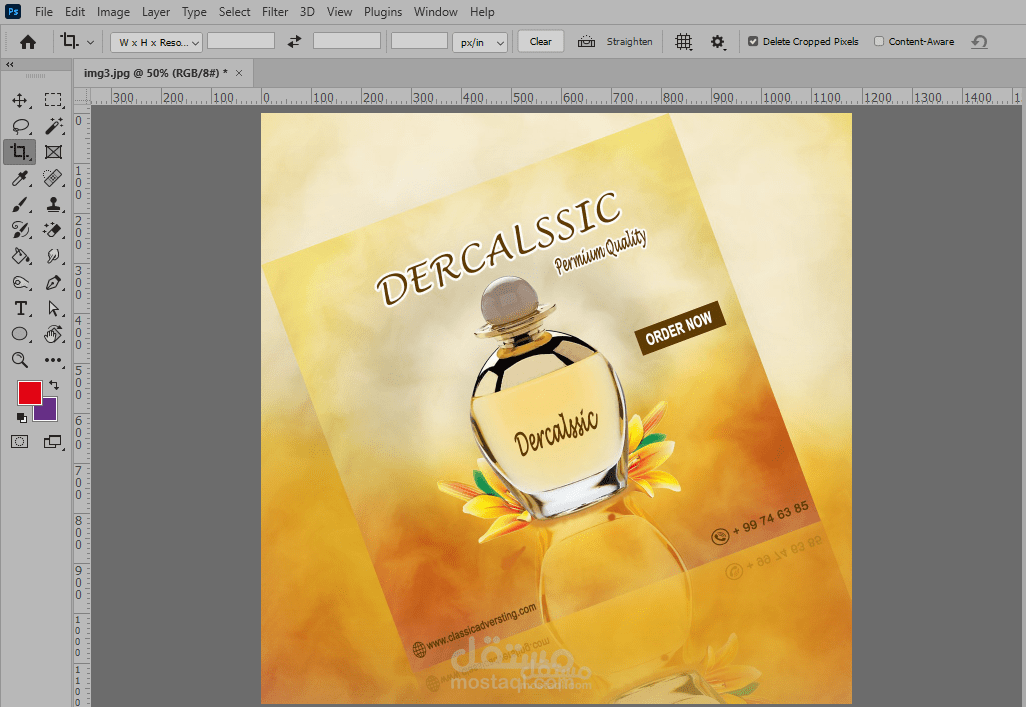This screenshot has width=1026, height=707.
Task: Click the Home icon in options bar
Action: (27, 42)
